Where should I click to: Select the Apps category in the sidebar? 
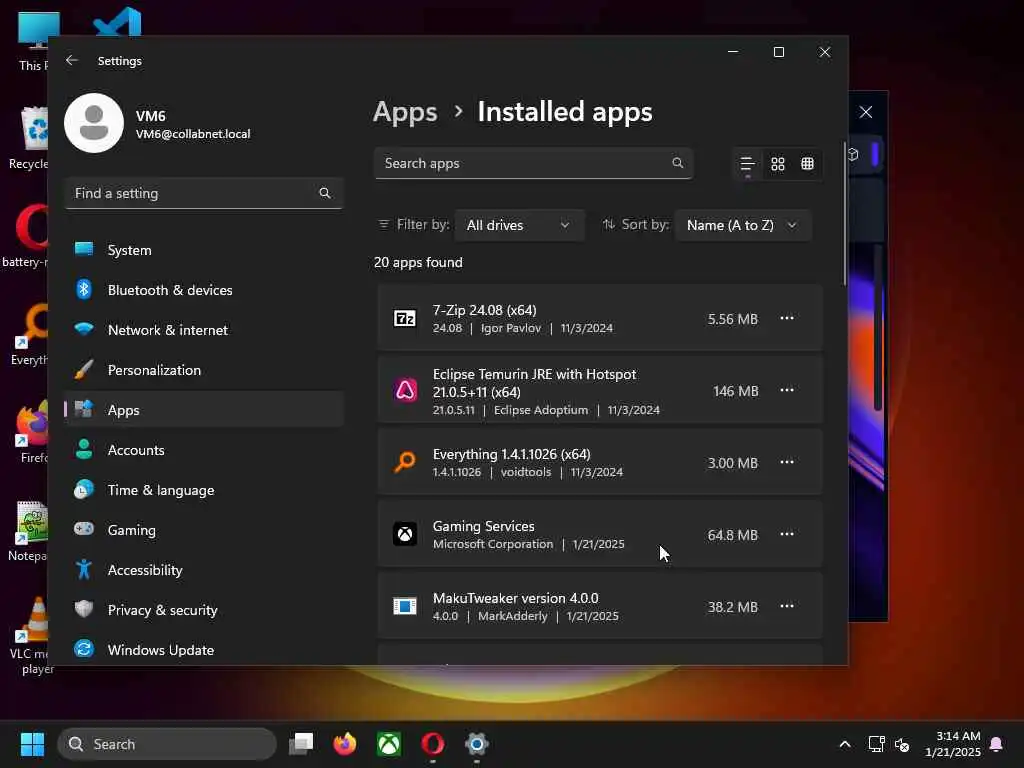[204, 410]
